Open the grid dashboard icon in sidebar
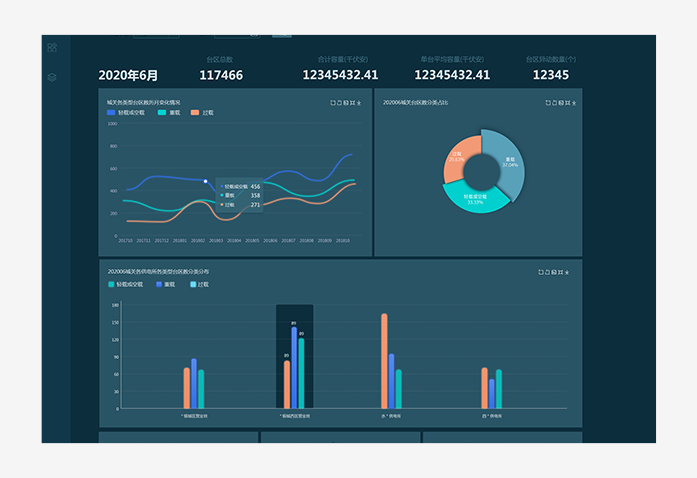697x478 pixels. click(x=52, y=47)
